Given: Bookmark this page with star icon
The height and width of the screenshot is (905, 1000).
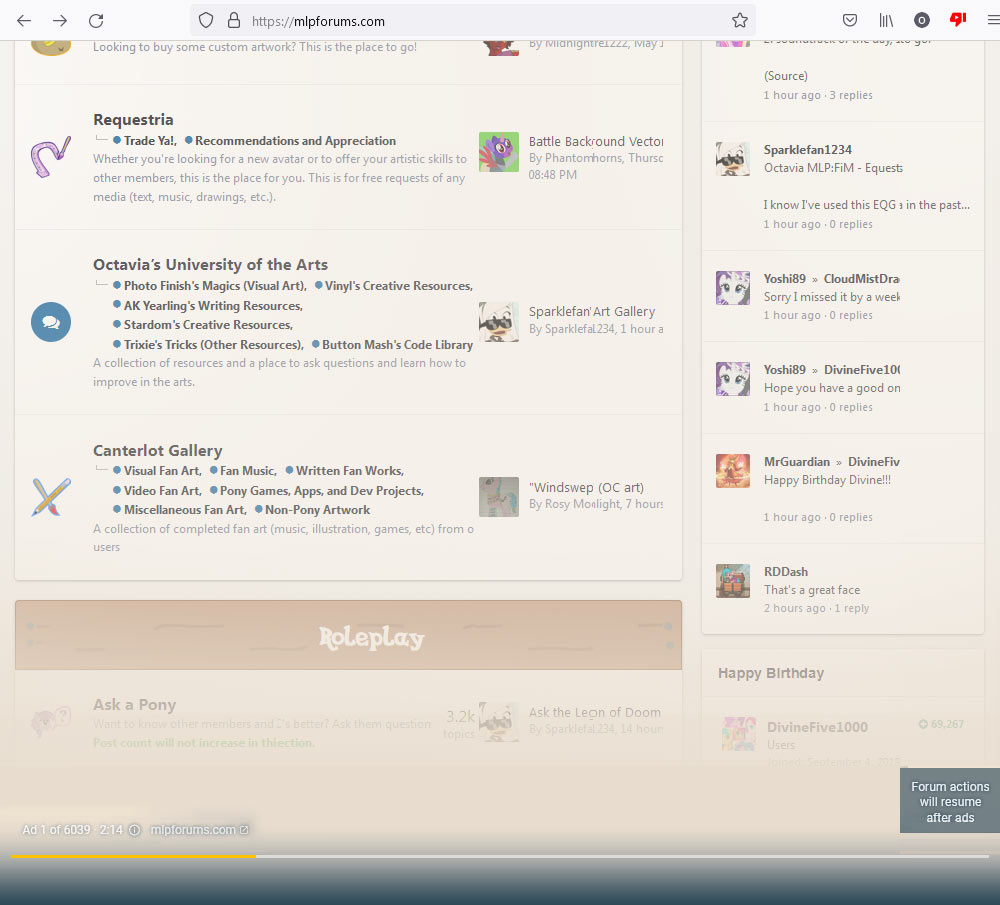Looking at the screenshot, I should coord(739,20).
